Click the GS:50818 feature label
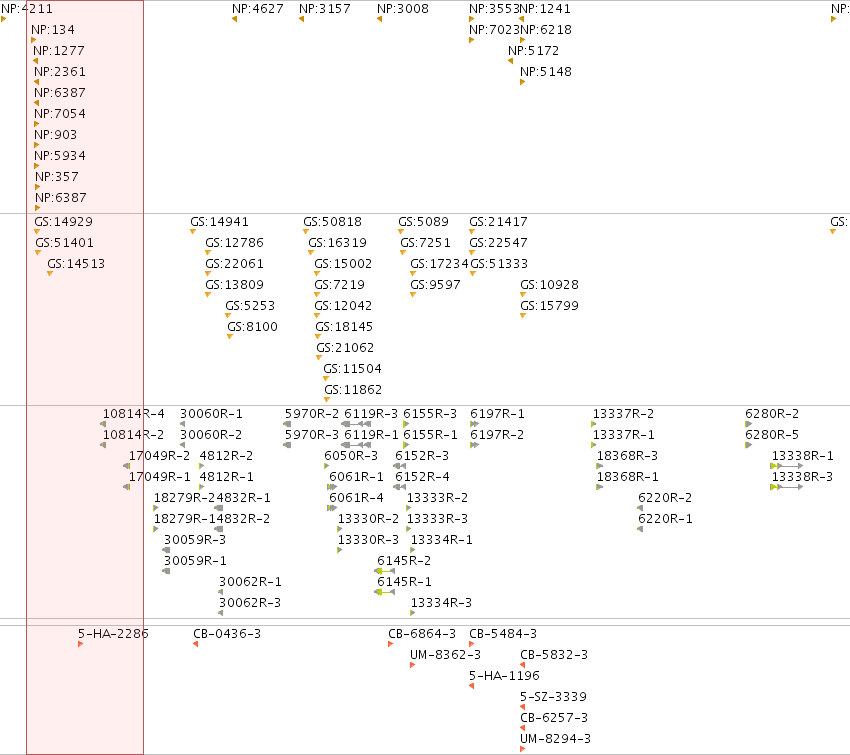850x755 pixels. [x=332, y=222]
